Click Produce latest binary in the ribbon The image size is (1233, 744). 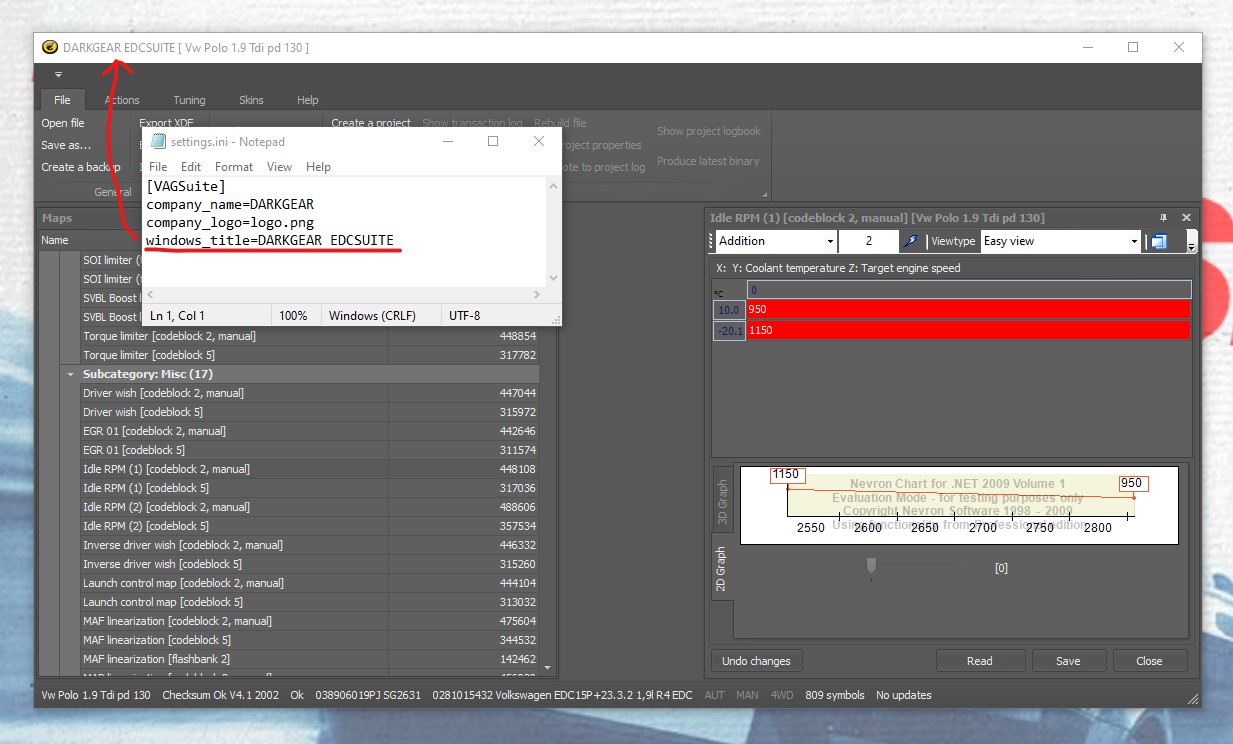[x=708, y=161]
